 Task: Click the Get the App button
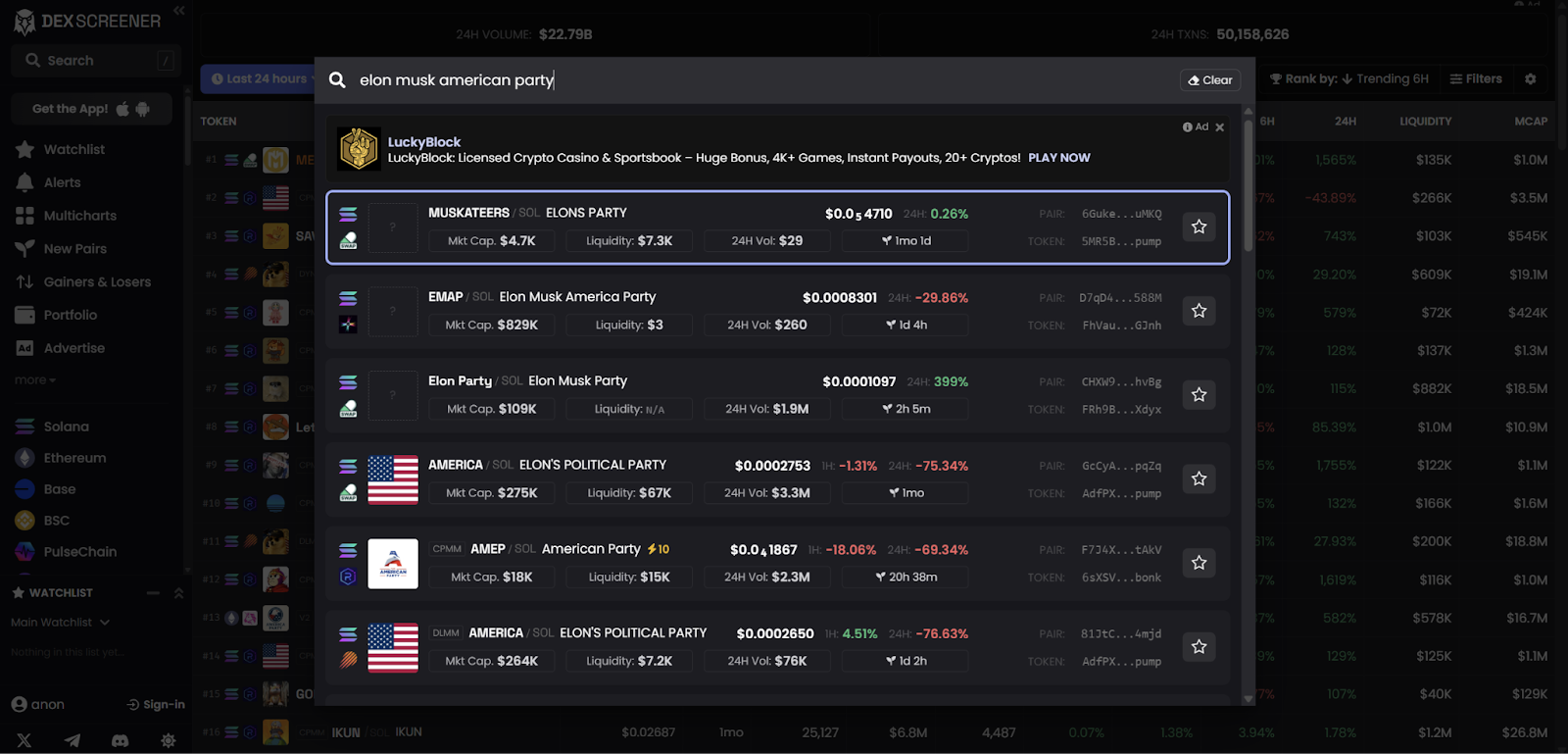(x=91, y=109)
